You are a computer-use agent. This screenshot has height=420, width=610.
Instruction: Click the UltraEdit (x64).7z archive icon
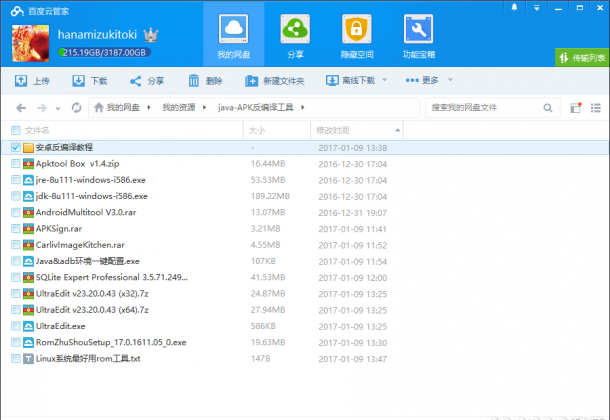[28, 310]
